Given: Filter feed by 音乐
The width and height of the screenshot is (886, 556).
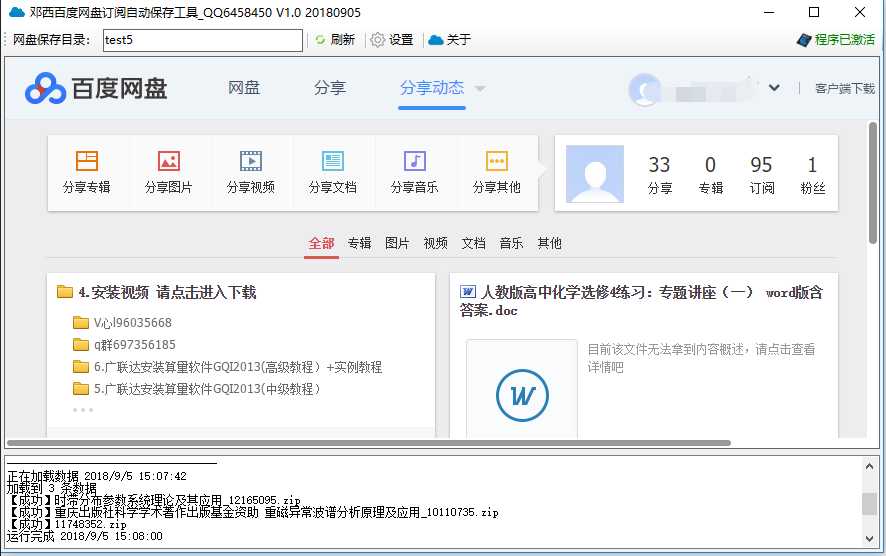Looking at the screenshot, I should pos(511,244).
